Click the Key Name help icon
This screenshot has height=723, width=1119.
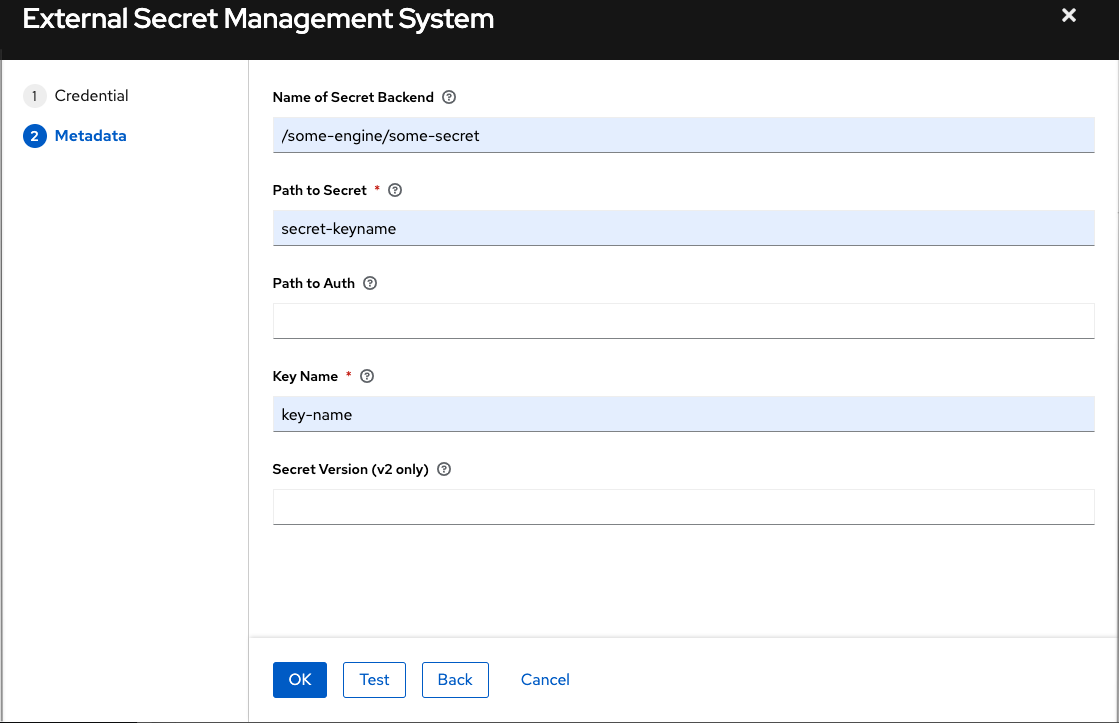pyautogui.click(x=366, y=376)
